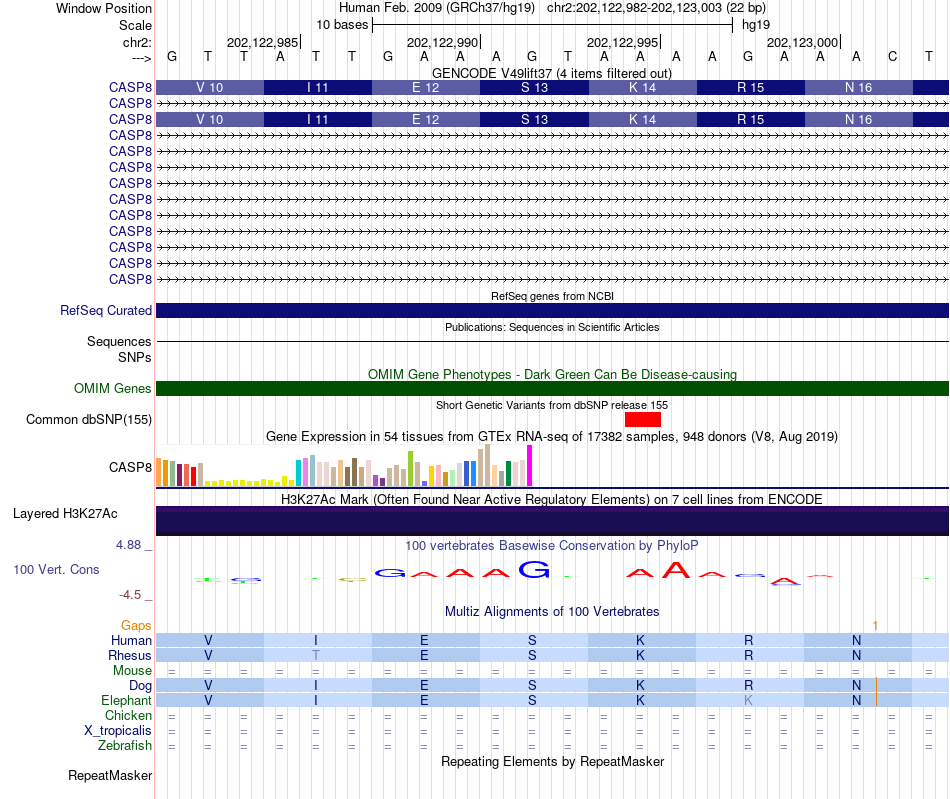Image resolution: width=950 pixels, height=799 pixels.
Task: Select the Window Position label in ruler
Action: [x=104, y=8]
